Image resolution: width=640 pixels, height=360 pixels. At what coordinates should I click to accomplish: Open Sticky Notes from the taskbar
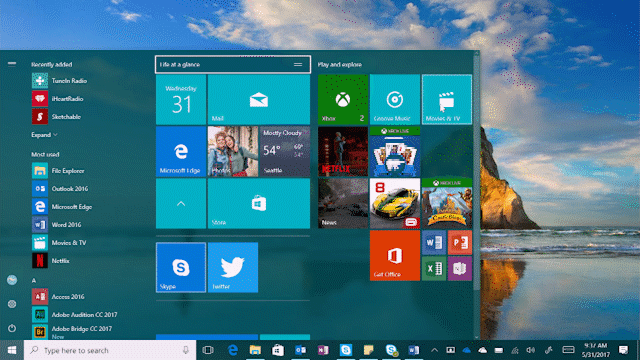pyautogui.click(x=368, y=350)
